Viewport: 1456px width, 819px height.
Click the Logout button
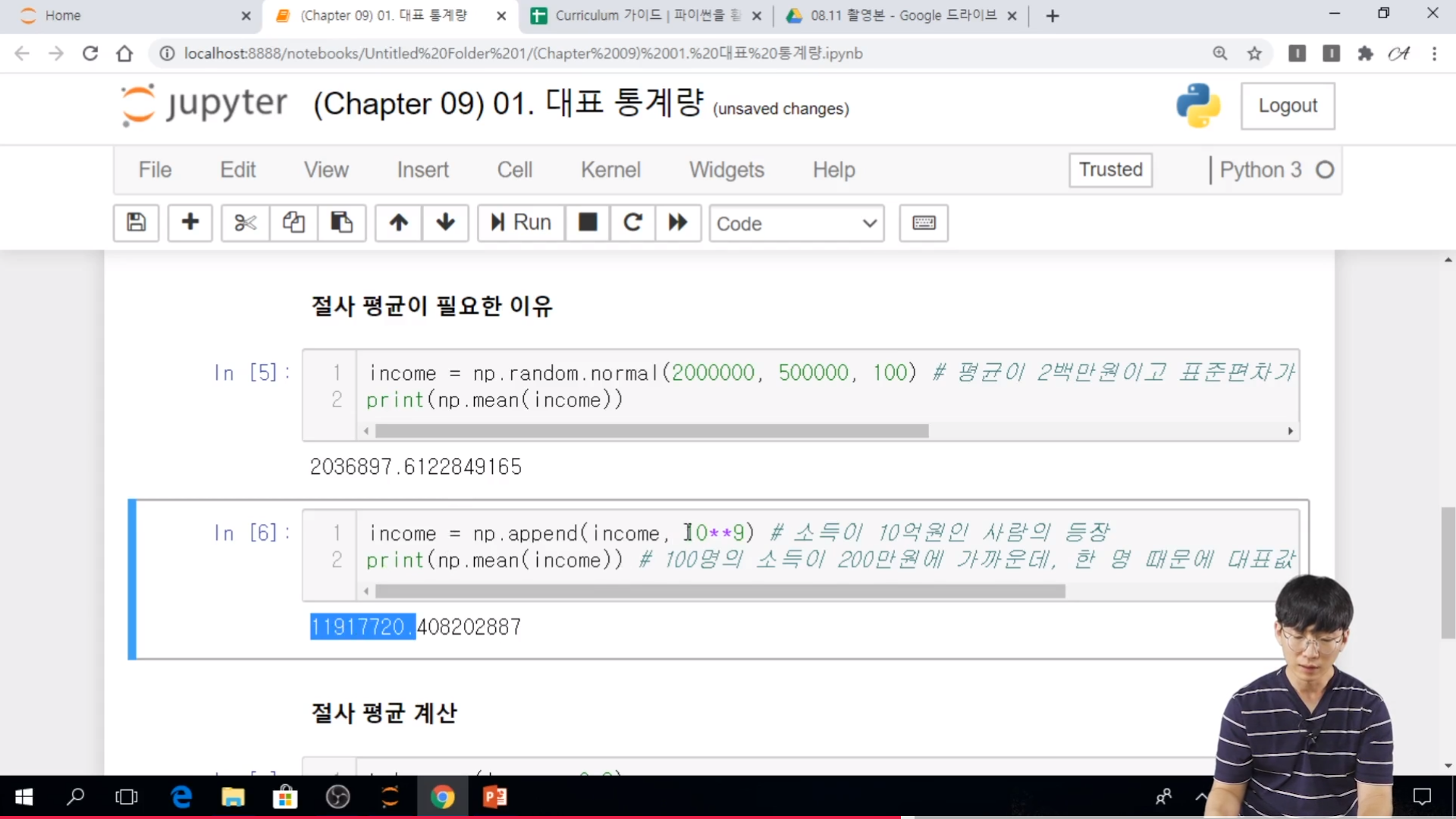(1288, 106)
